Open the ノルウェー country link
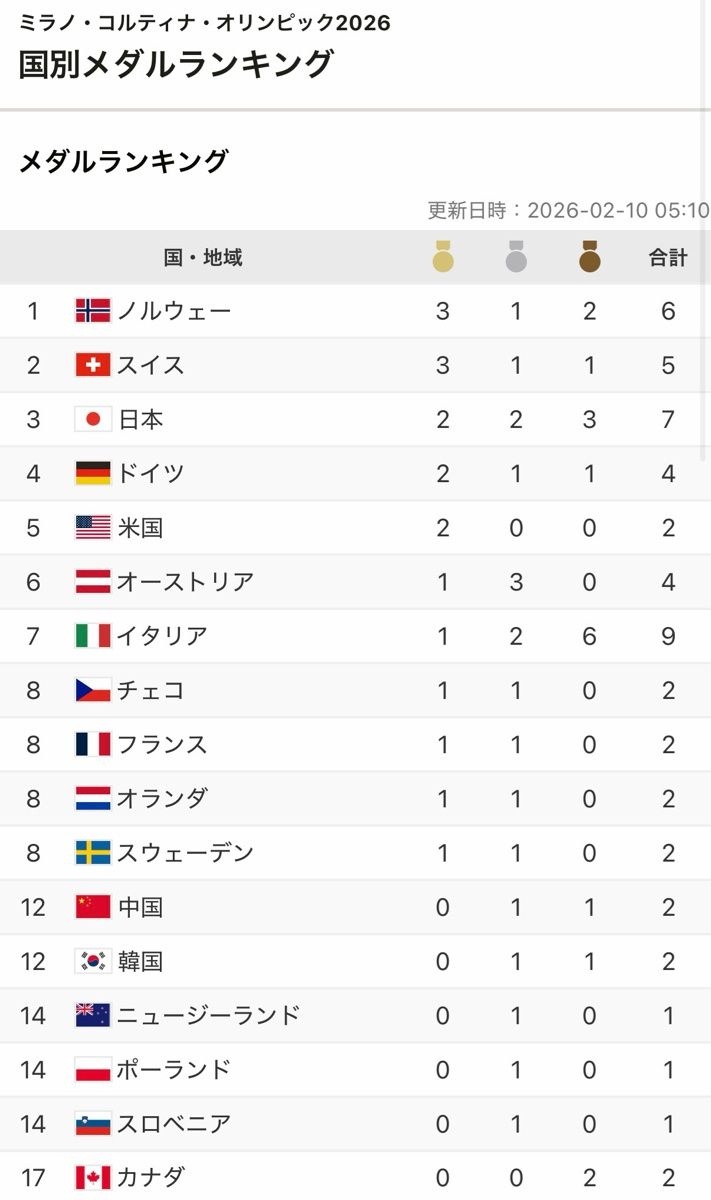This screenshot has width=711, height=1200. [x=174, y=311]
